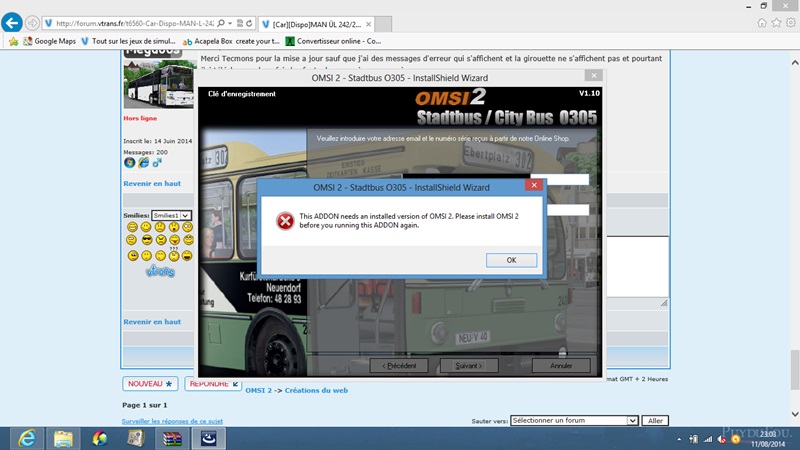The height and width of the screenshot is (450, 800).
Task: Open Internet Explorer from the taskbar
Action: (27, 438)
